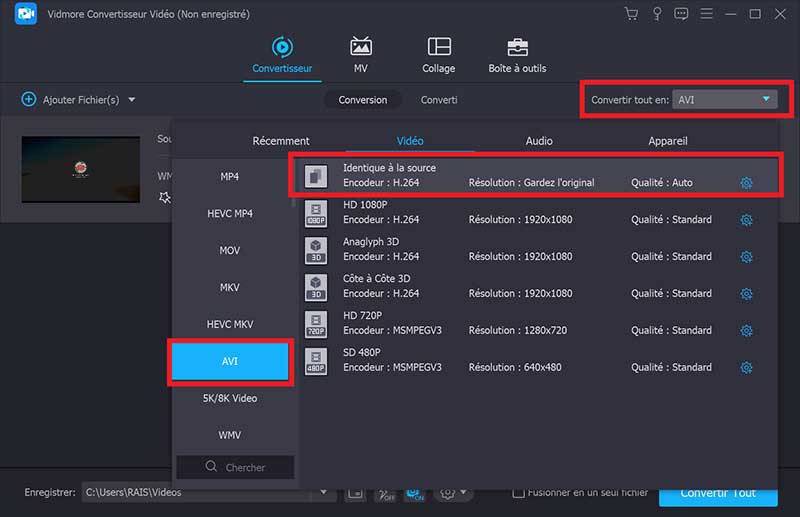The height and width of the screenshot is (517, 800).
Task: Click the shopping cart purchase icon
Action: 631,14
